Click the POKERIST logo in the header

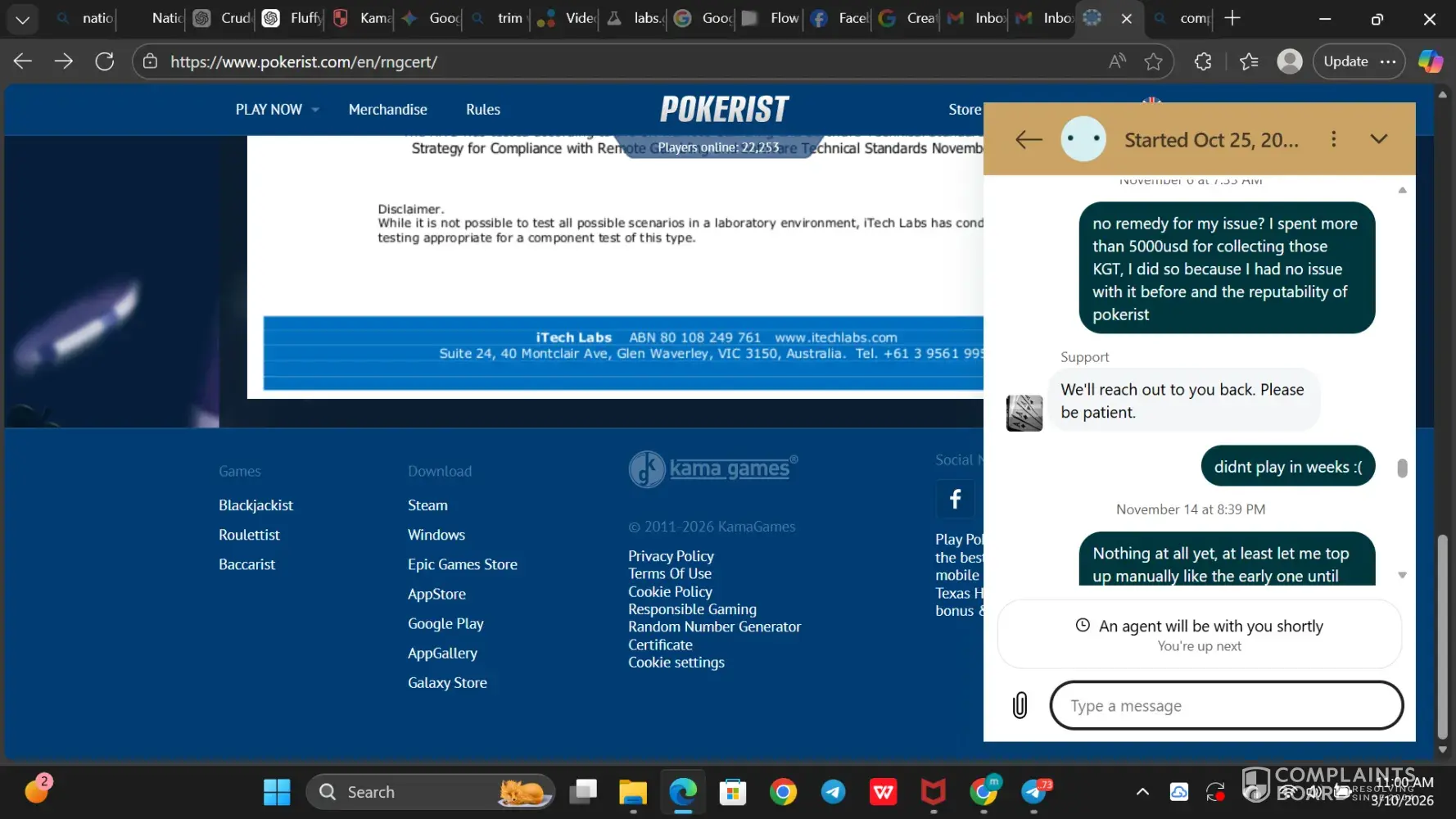click(x=725, y=109)
